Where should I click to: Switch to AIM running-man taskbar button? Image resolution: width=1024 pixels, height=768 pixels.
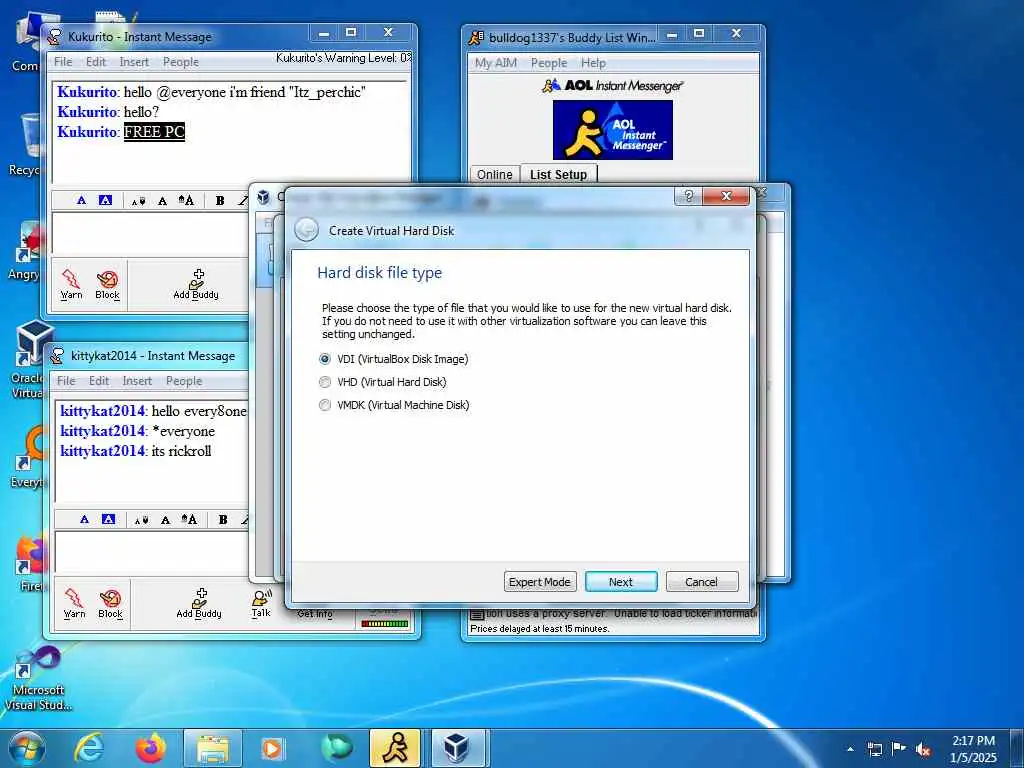pyautogui.click(x=396, y=748)
